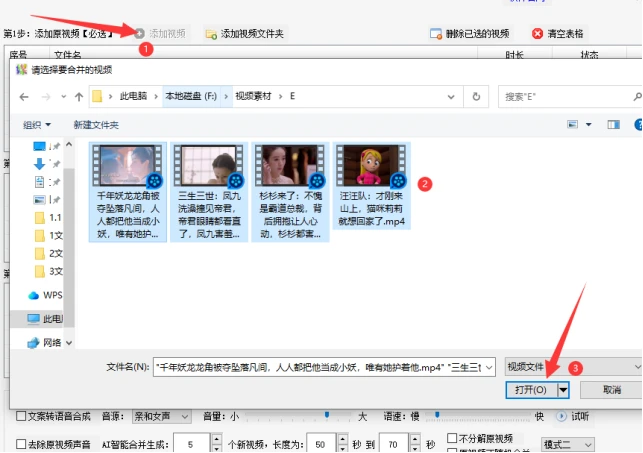Refresh the folder view

coord(476,97)
